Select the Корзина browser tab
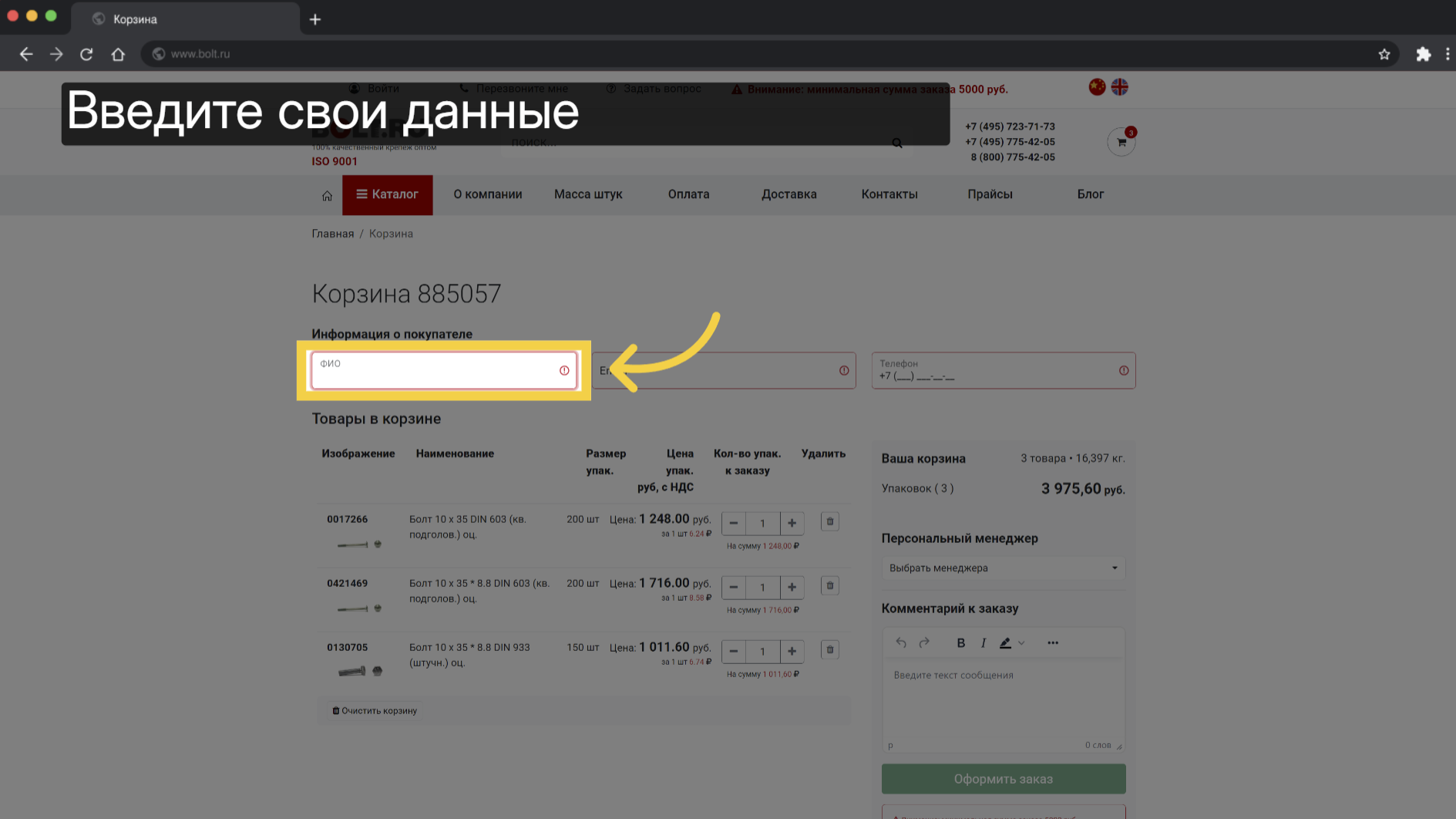 click(185, 19)
